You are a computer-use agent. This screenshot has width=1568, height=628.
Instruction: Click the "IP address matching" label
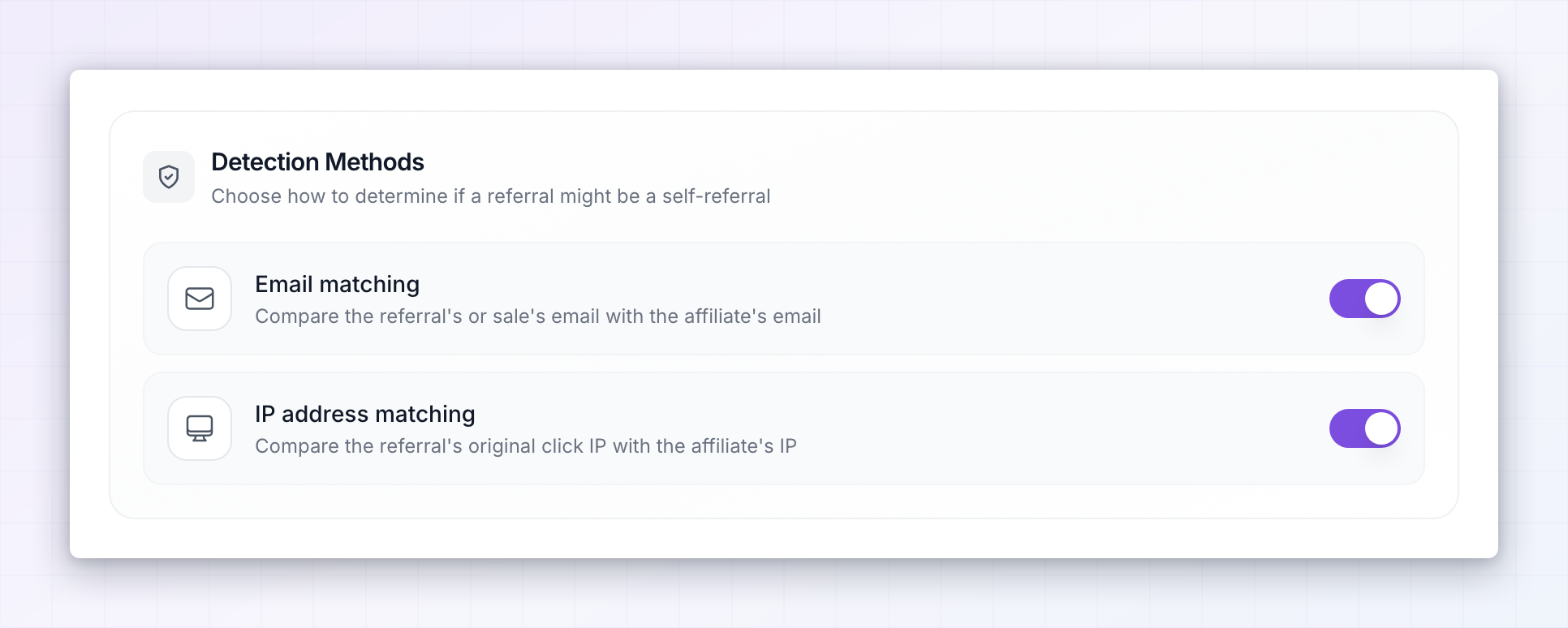click(364, 414)
